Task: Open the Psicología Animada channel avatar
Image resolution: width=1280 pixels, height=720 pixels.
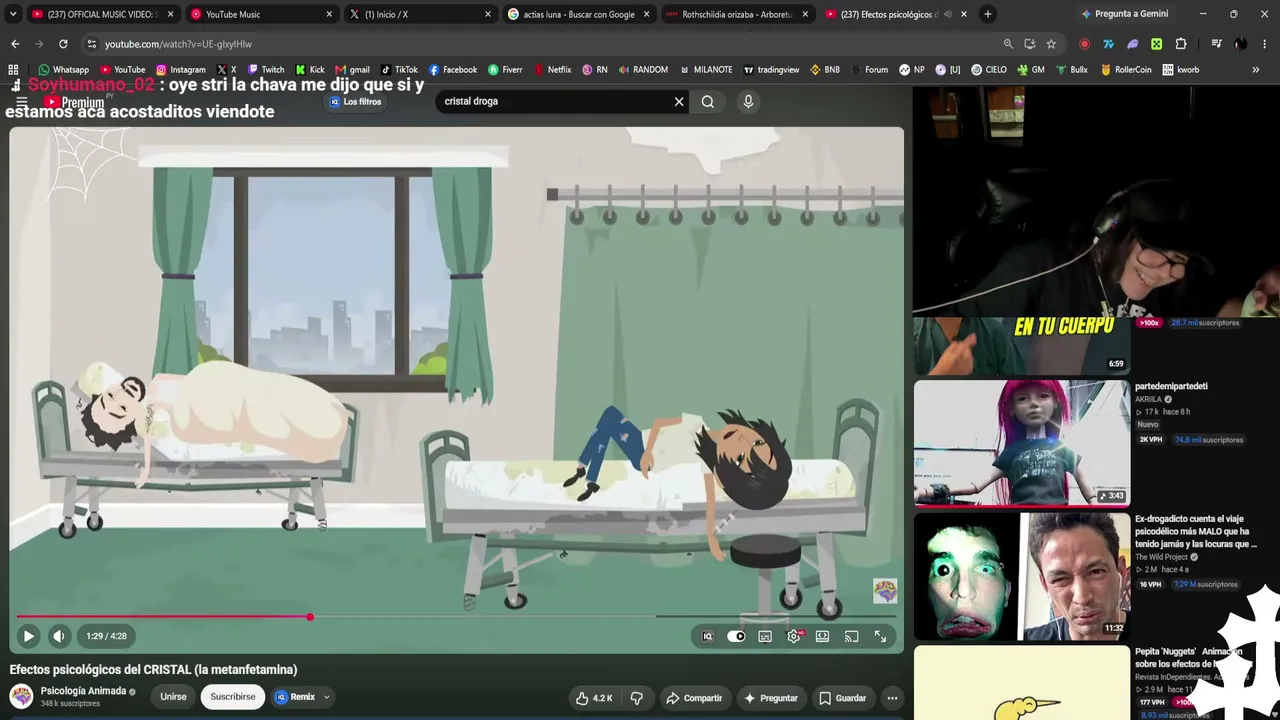Action: click(21, 696)
